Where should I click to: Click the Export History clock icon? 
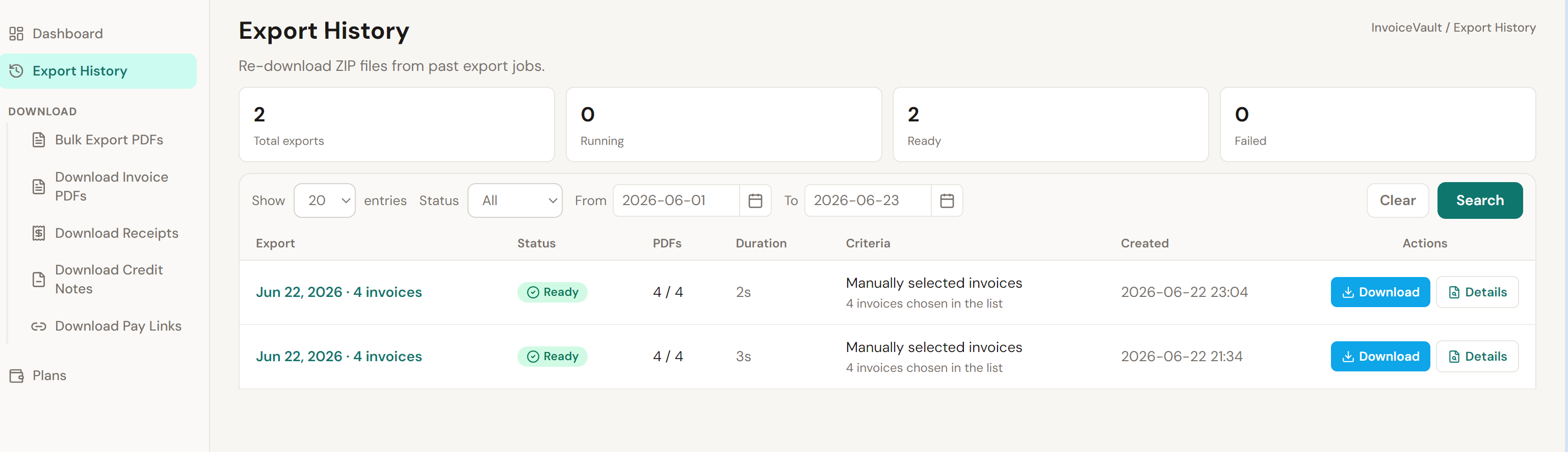pos(16,71)
